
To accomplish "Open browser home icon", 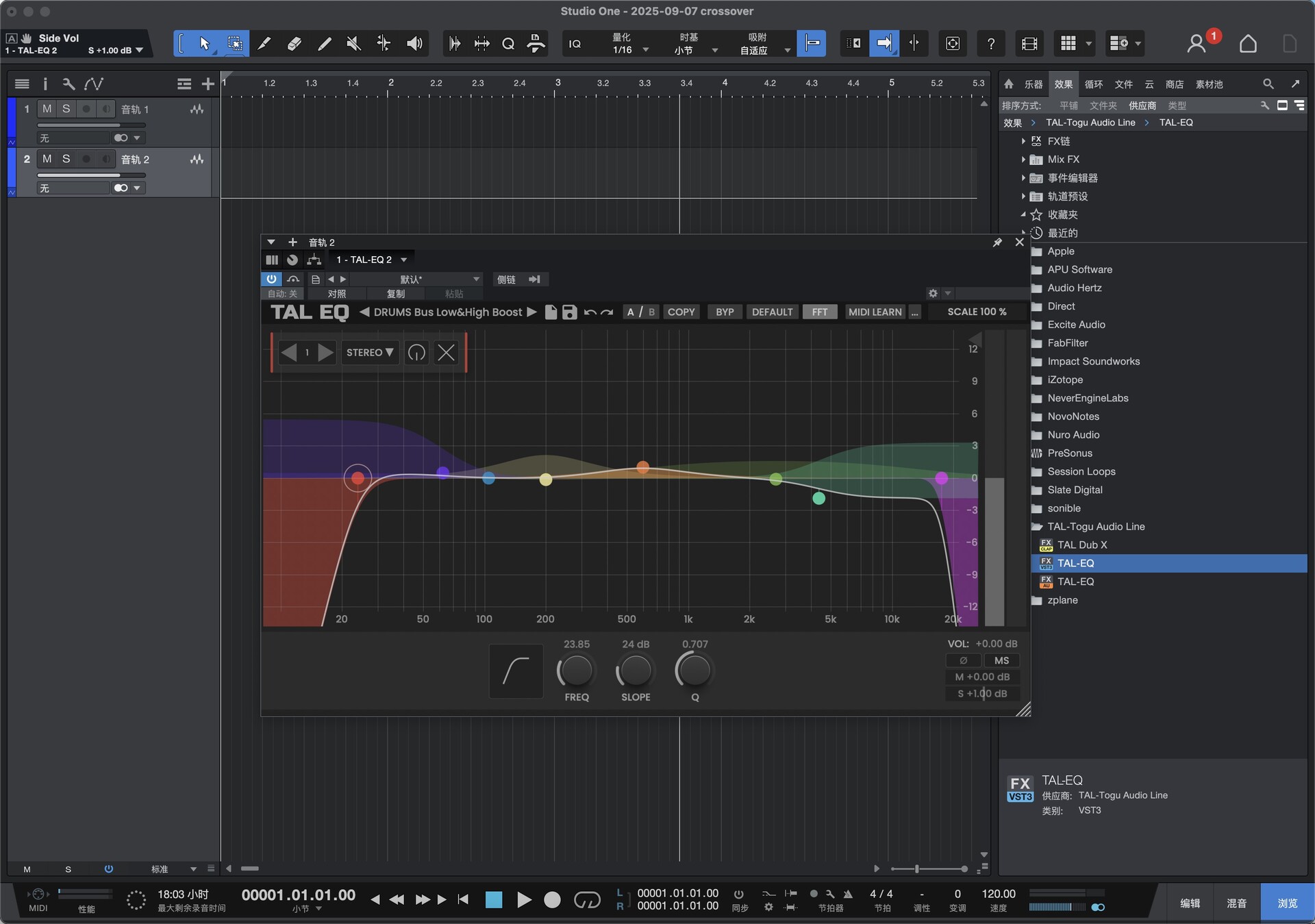I will [1008, 84].
